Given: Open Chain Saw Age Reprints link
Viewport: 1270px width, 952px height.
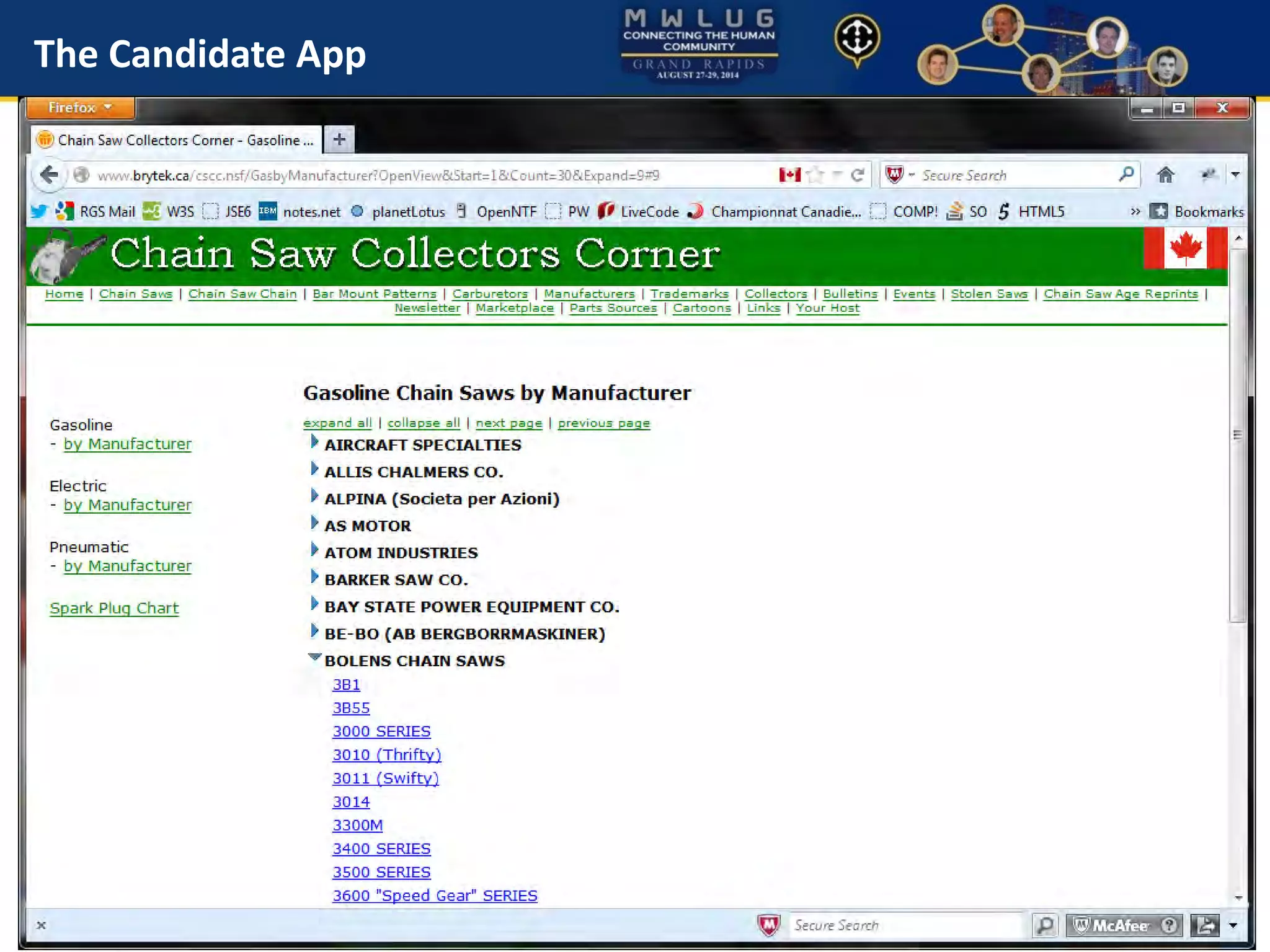Looking at the screenshot, I should [1121, 294].
